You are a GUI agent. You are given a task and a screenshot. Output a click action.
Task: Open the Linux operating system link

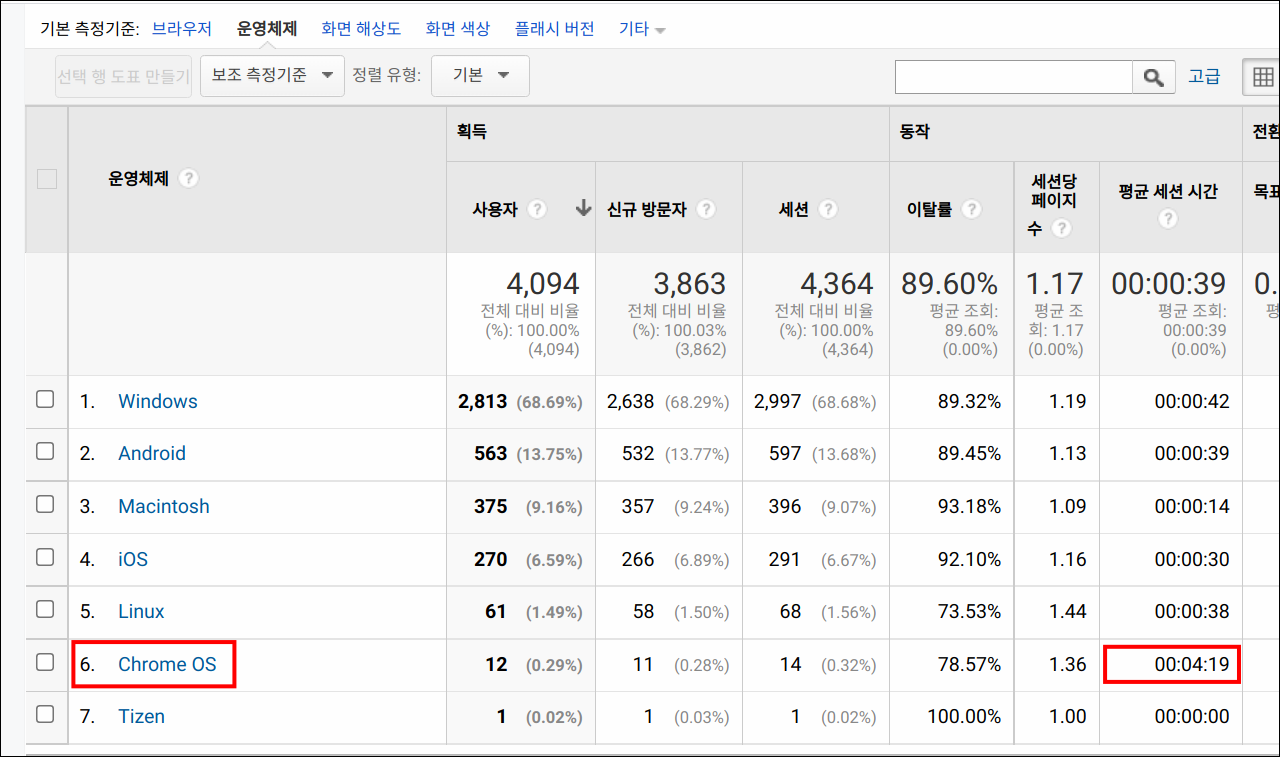point(141,611)
